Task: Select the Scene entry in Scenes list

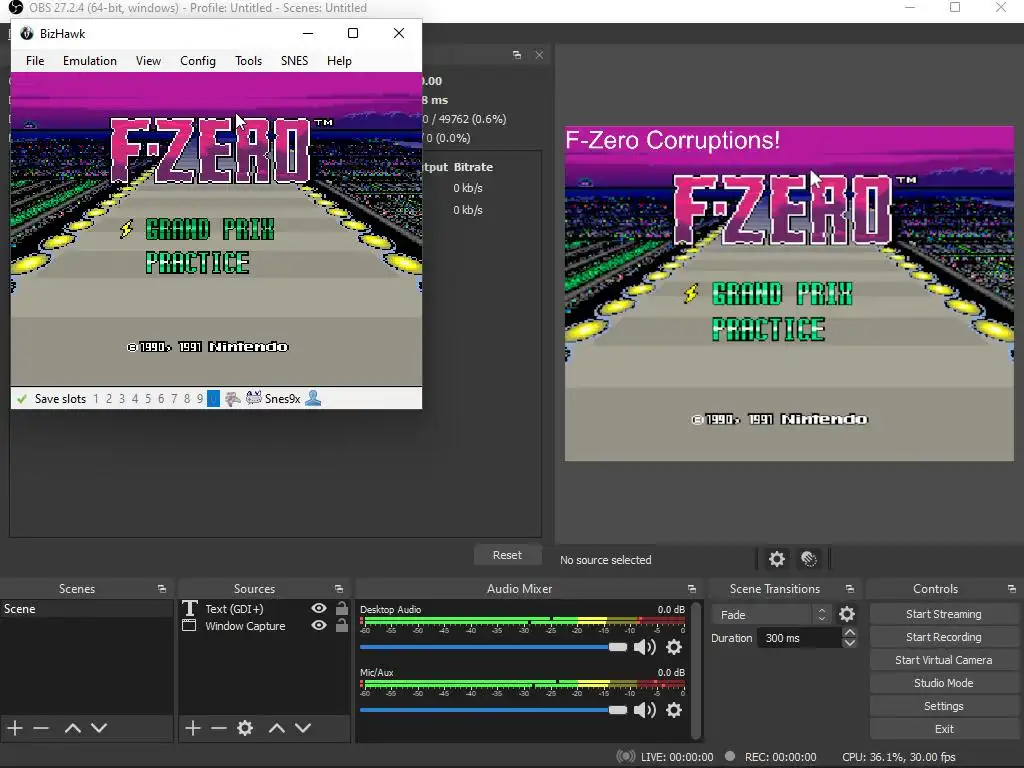Action: (86, 609)
